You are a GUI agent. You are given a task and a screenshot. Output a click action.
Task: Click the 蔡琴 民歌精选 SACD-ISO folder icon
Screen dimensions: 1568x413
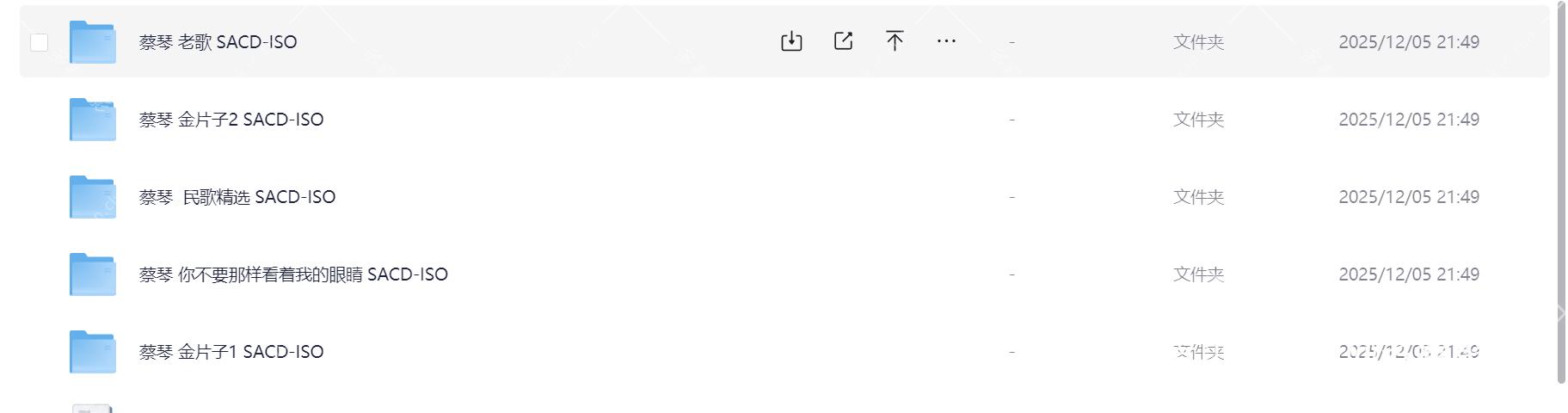pos(93,197)
